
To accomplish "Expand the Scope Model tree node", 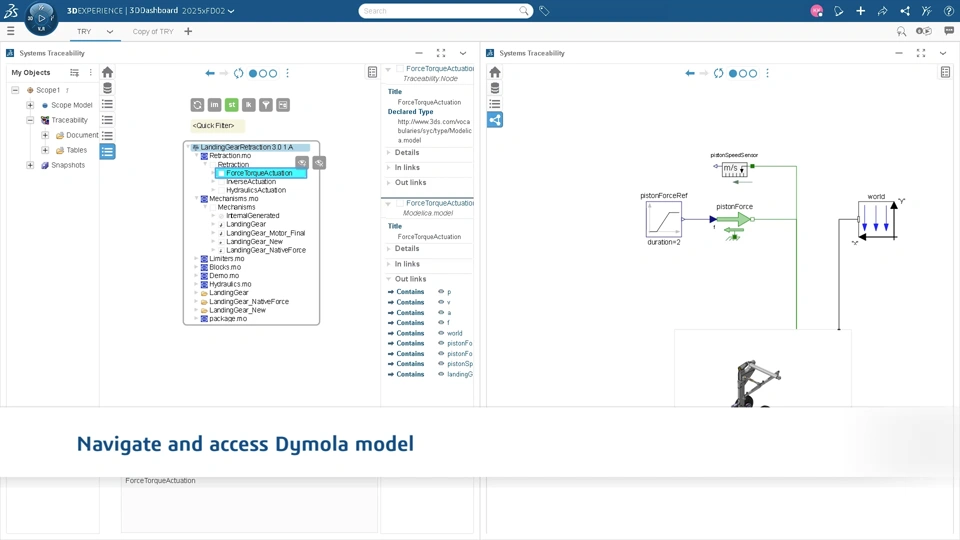I will 30,105.
